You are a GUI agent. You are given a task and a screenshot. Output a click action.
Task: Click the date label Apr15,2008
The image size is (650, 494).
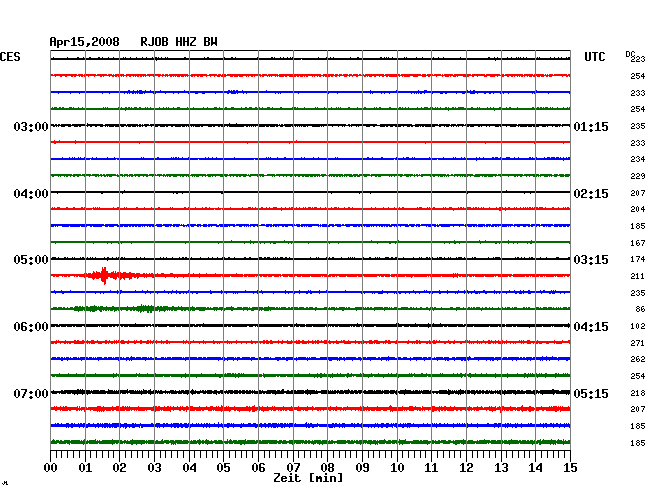pos(85,42)
